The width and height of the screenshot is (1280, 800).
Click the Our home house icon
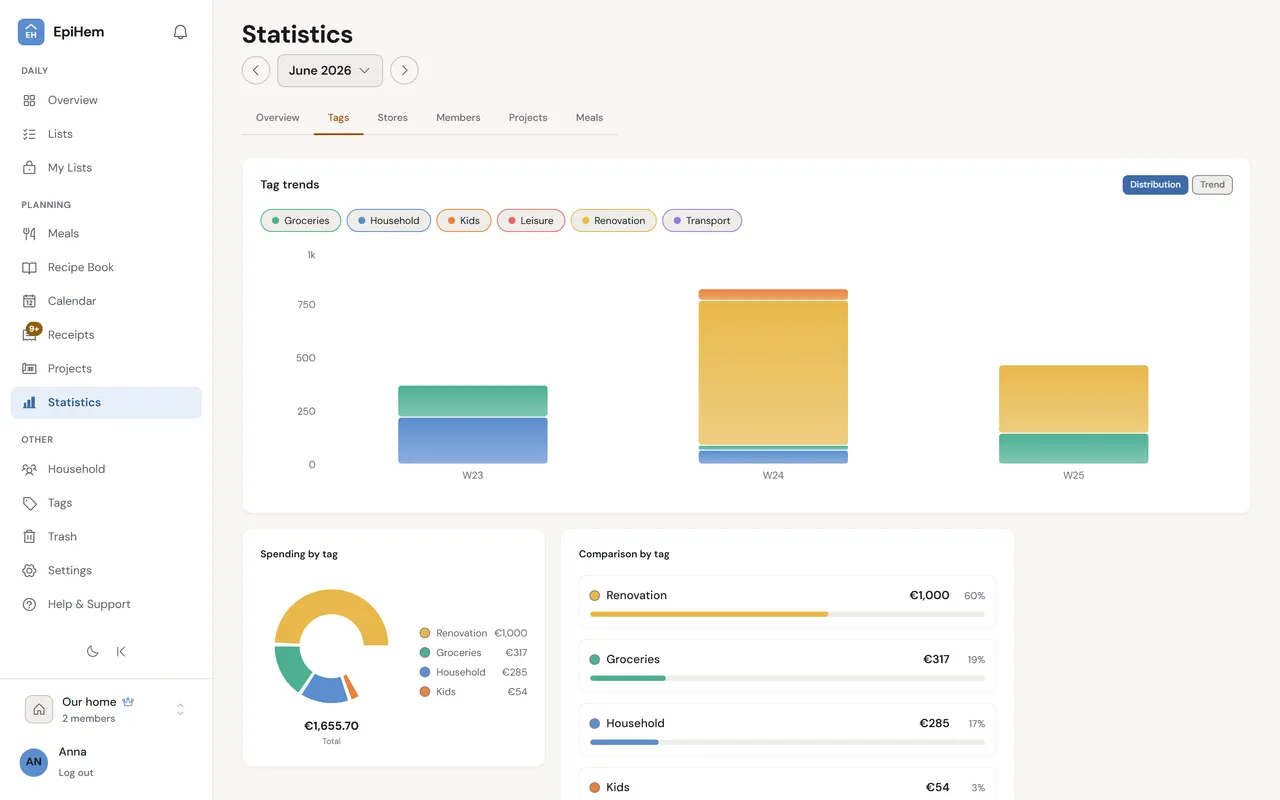pos(39,709)
